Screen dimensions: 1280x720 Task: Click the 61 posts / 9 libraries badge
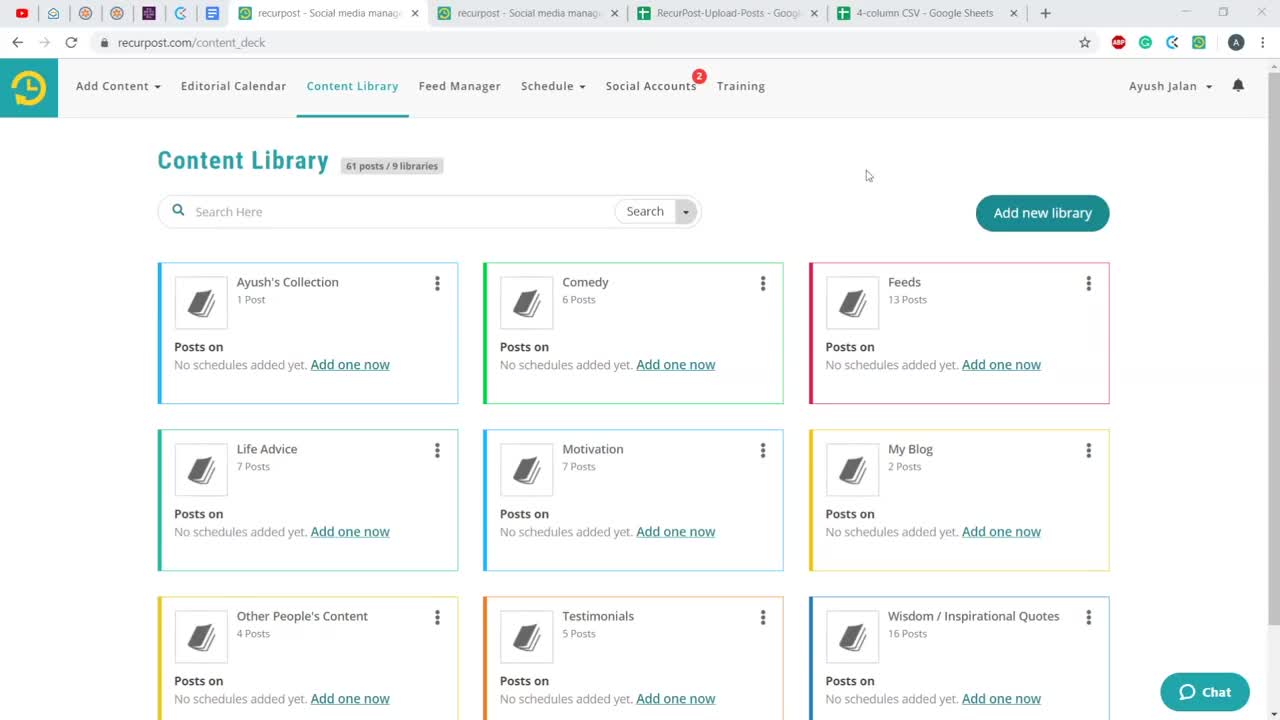click(x=392, y=166)
